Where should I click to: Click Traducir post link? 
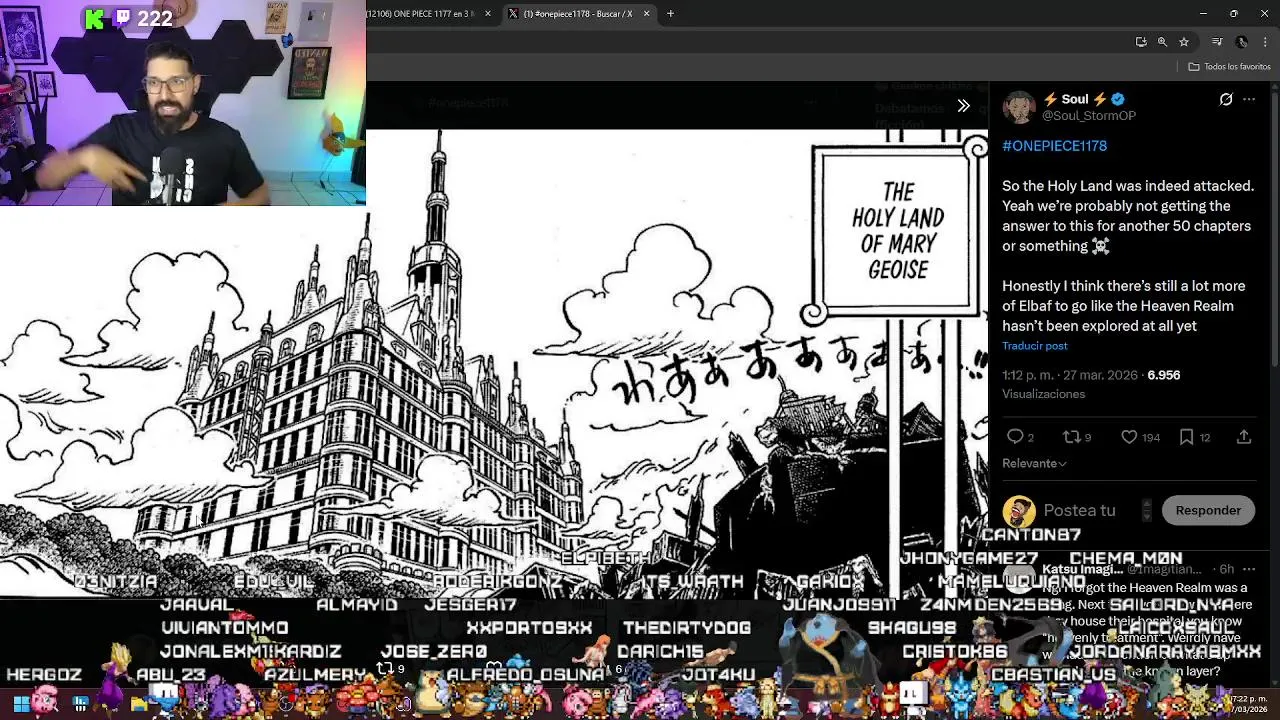pos(1035,346)
